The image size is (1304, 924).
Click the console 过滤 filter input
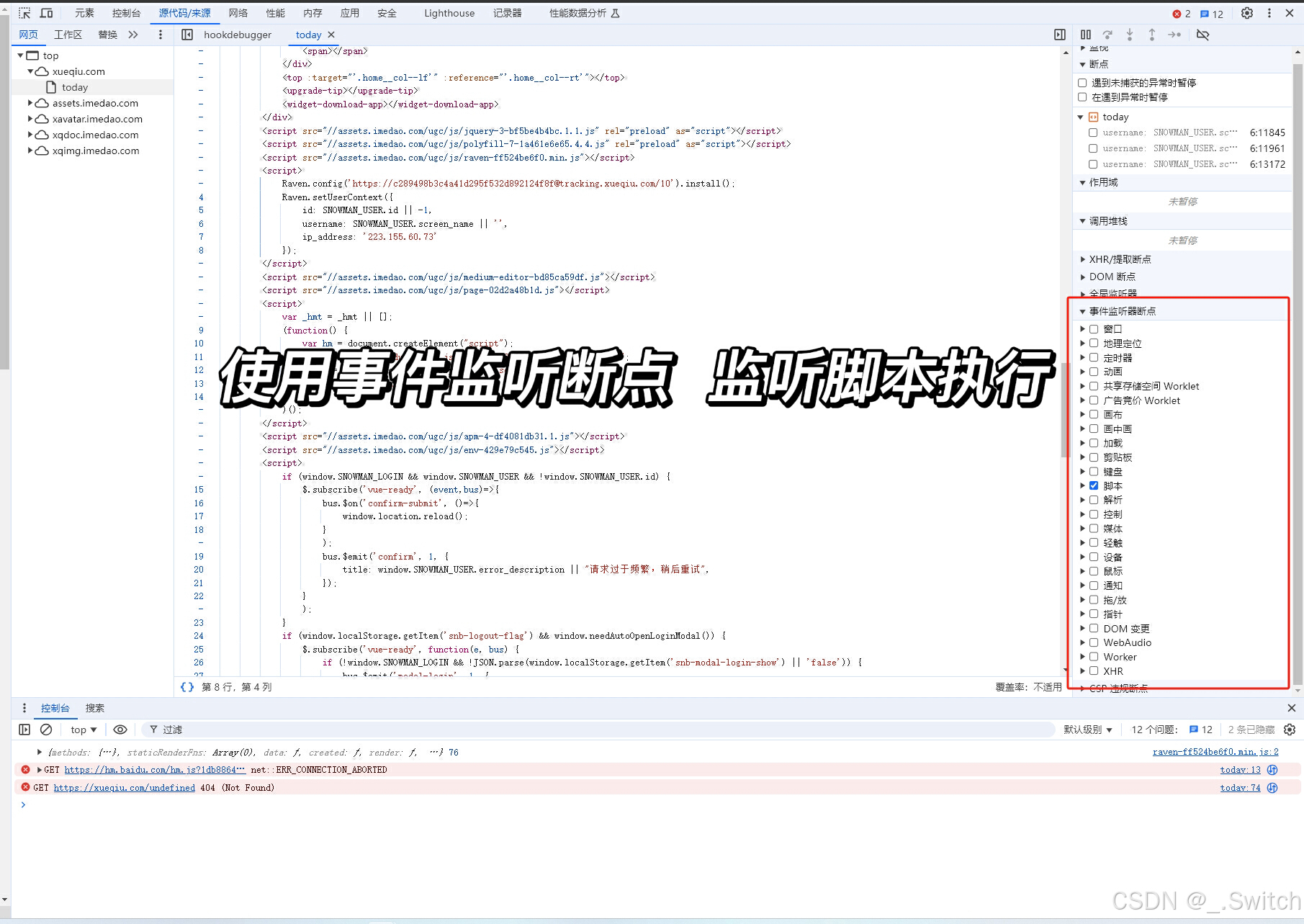[x=598, y=730]
